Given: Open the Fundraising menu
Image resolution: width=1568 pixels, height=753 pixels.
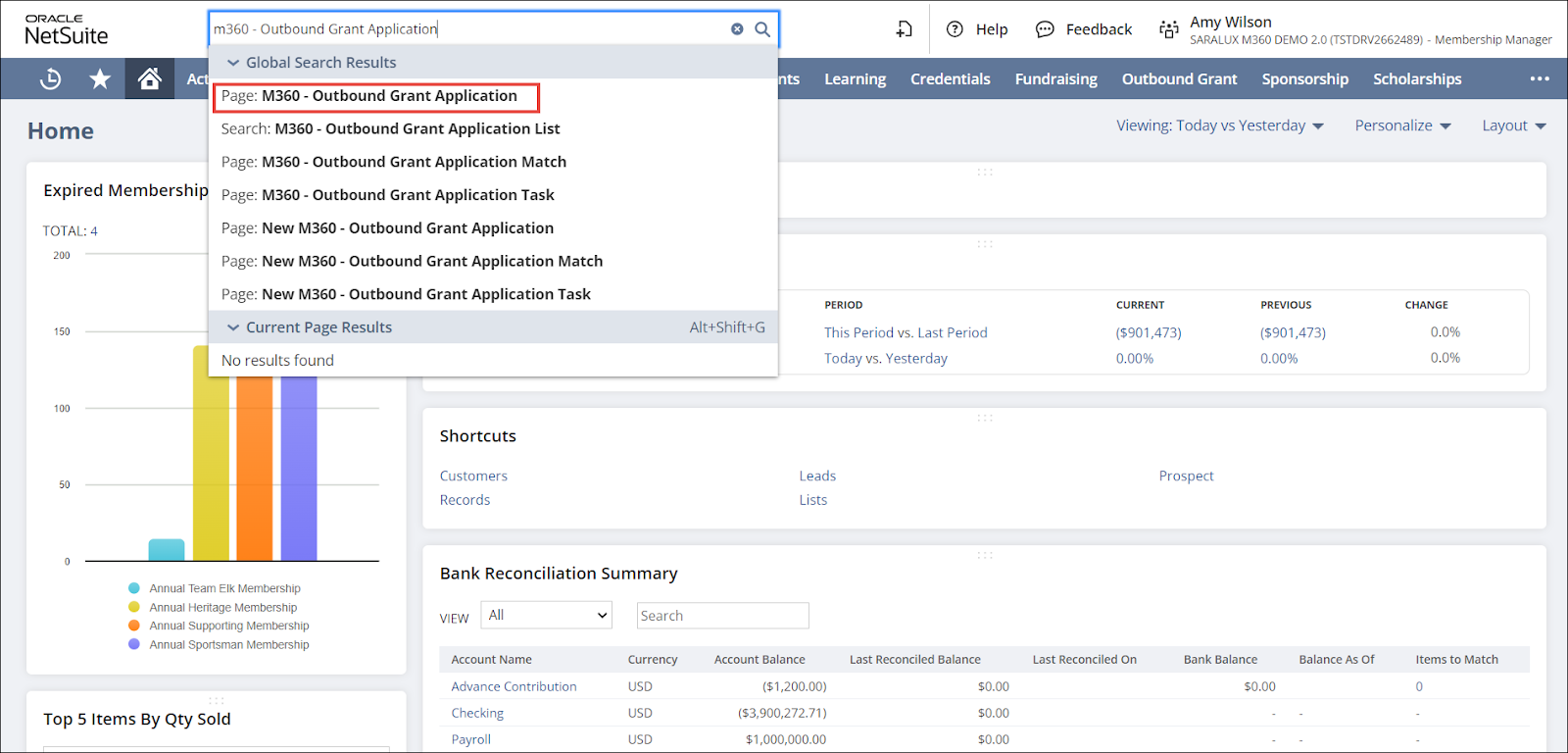Looking at the screenshot, I should pyautogui.click(x=1055, y=79).
